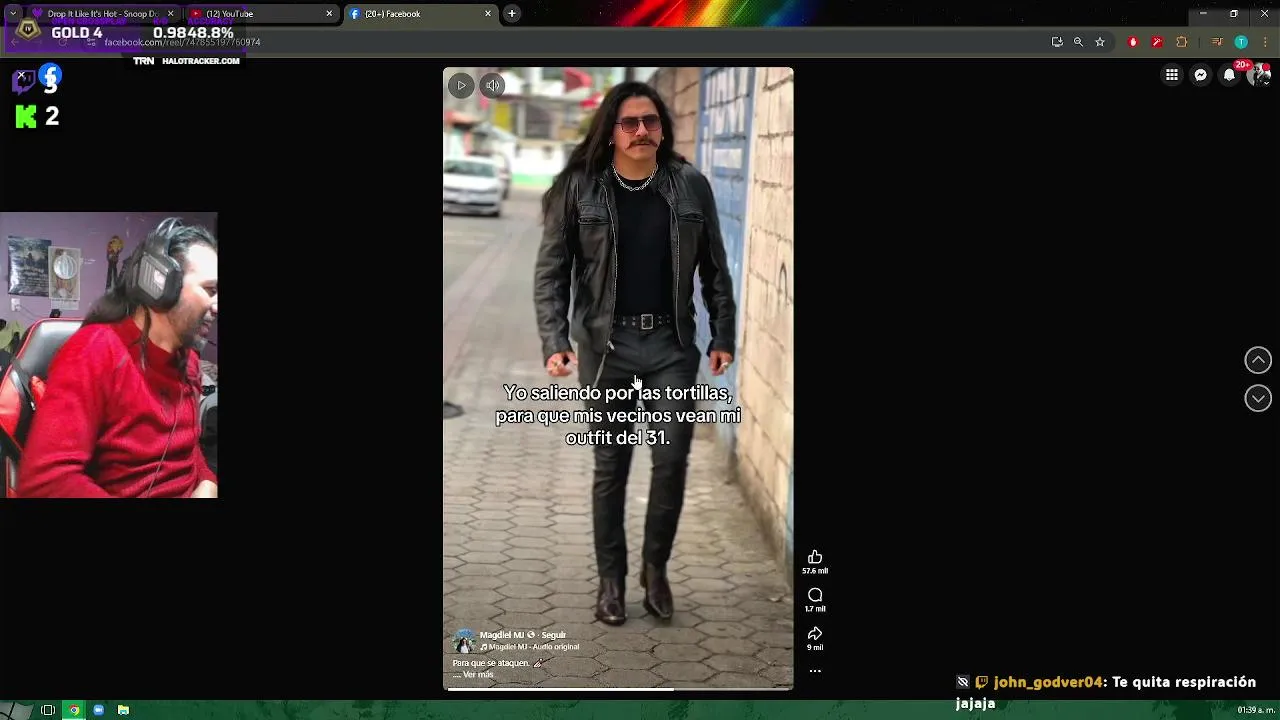
Task: Click the taskbar clock showing 01:39 a. m.
Action: point(1255,710)
